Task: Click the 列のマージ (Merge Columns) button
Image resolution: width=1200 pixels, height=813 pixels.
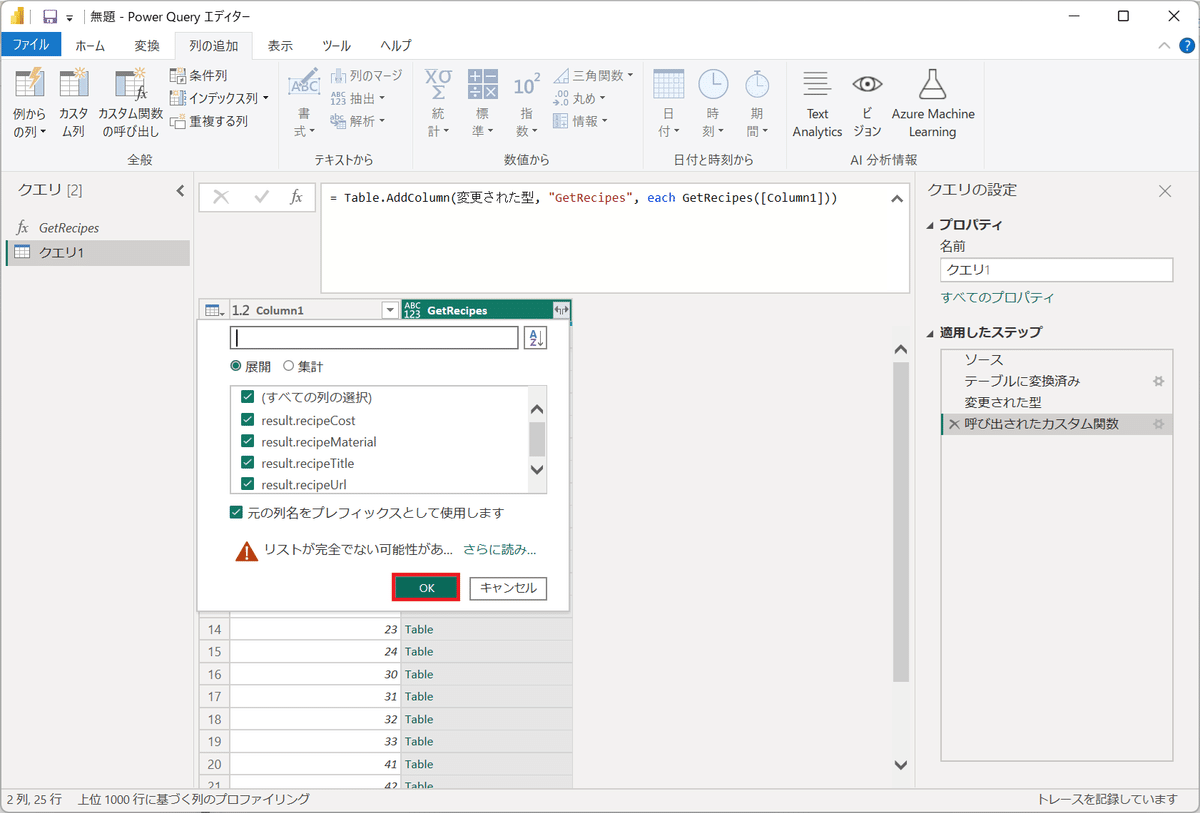Action: [366, 75]
